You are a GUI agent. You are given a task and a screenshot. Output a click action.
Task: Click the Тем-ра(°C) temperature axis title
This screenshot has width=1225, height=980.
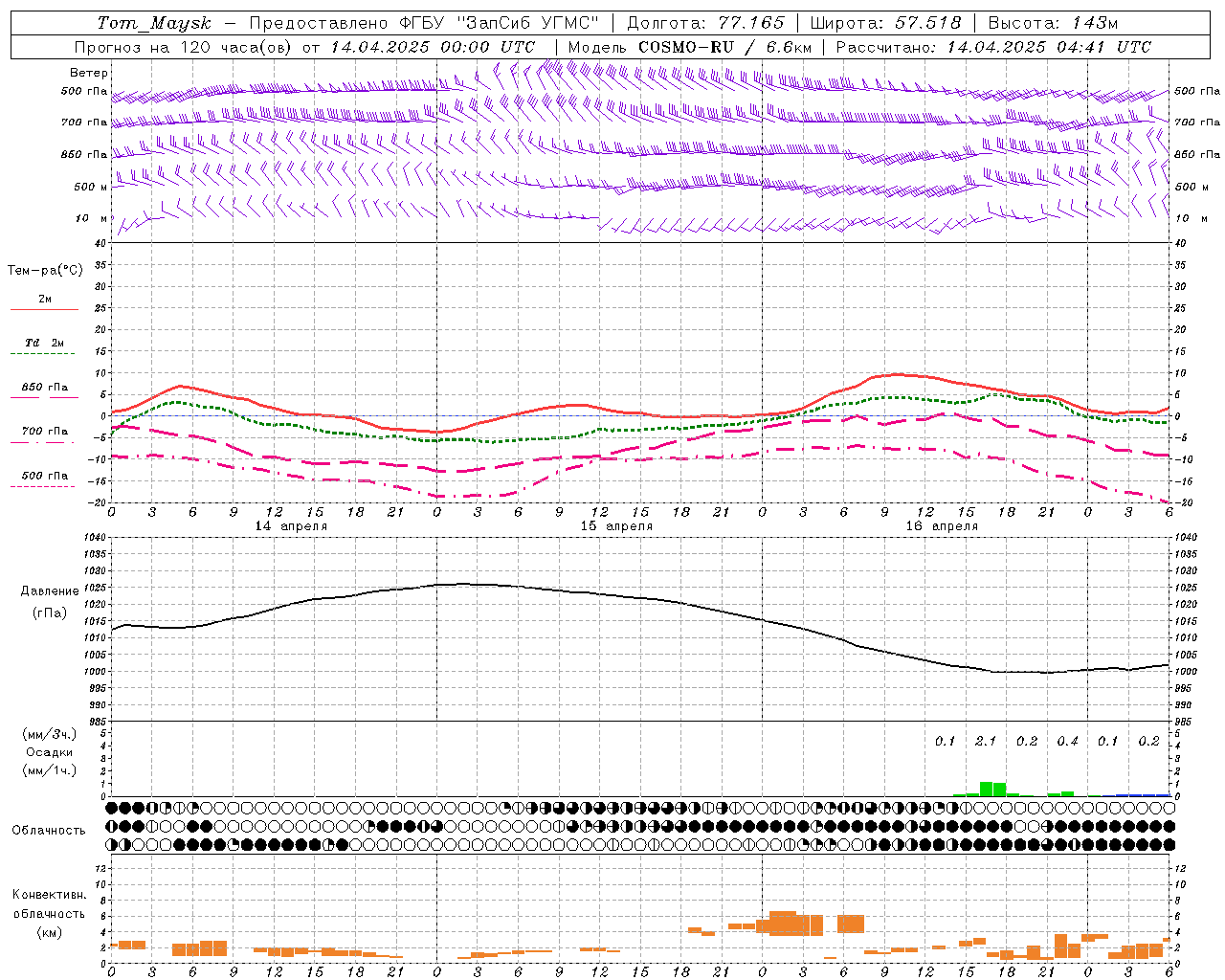tap(45, 271)
